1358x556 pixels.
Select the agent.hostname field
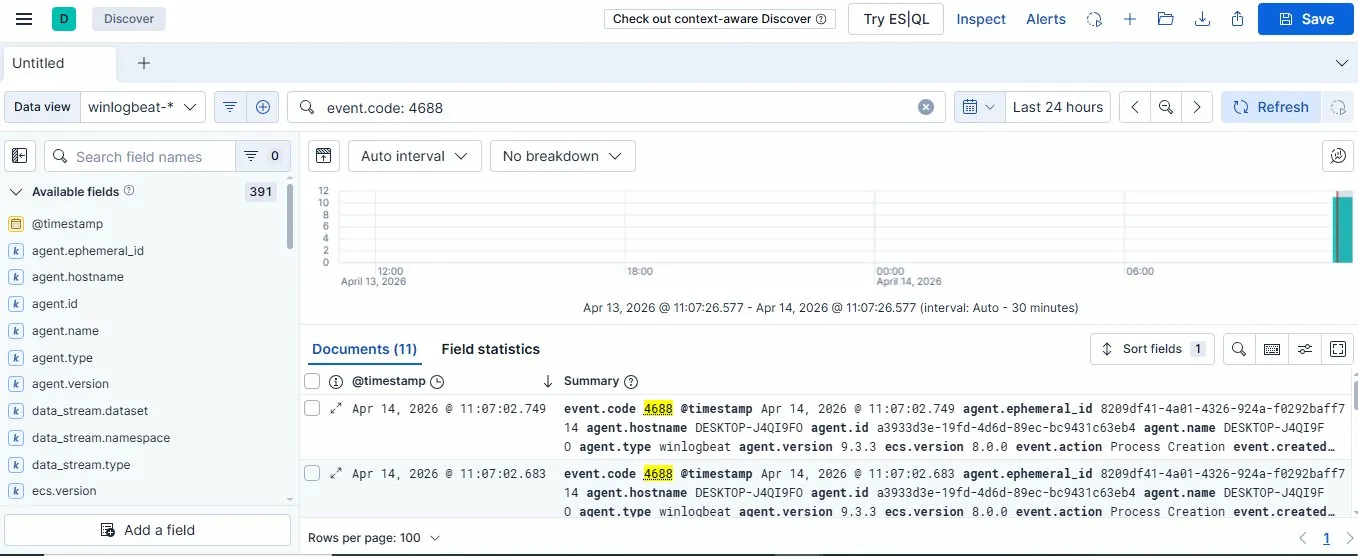[78, 277]
